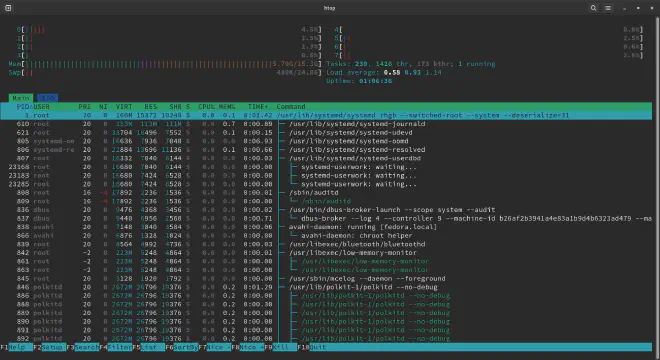
Task: Click F8 Nice + to lower priority
Action: pos(248,347)
